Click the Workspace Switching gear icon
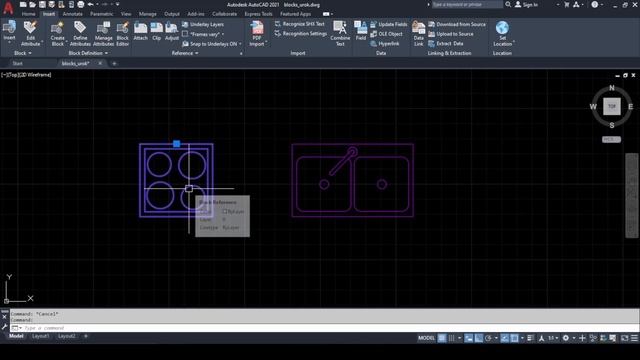The width and height of the screenshot is (640, 360). (x=566, y=338)
